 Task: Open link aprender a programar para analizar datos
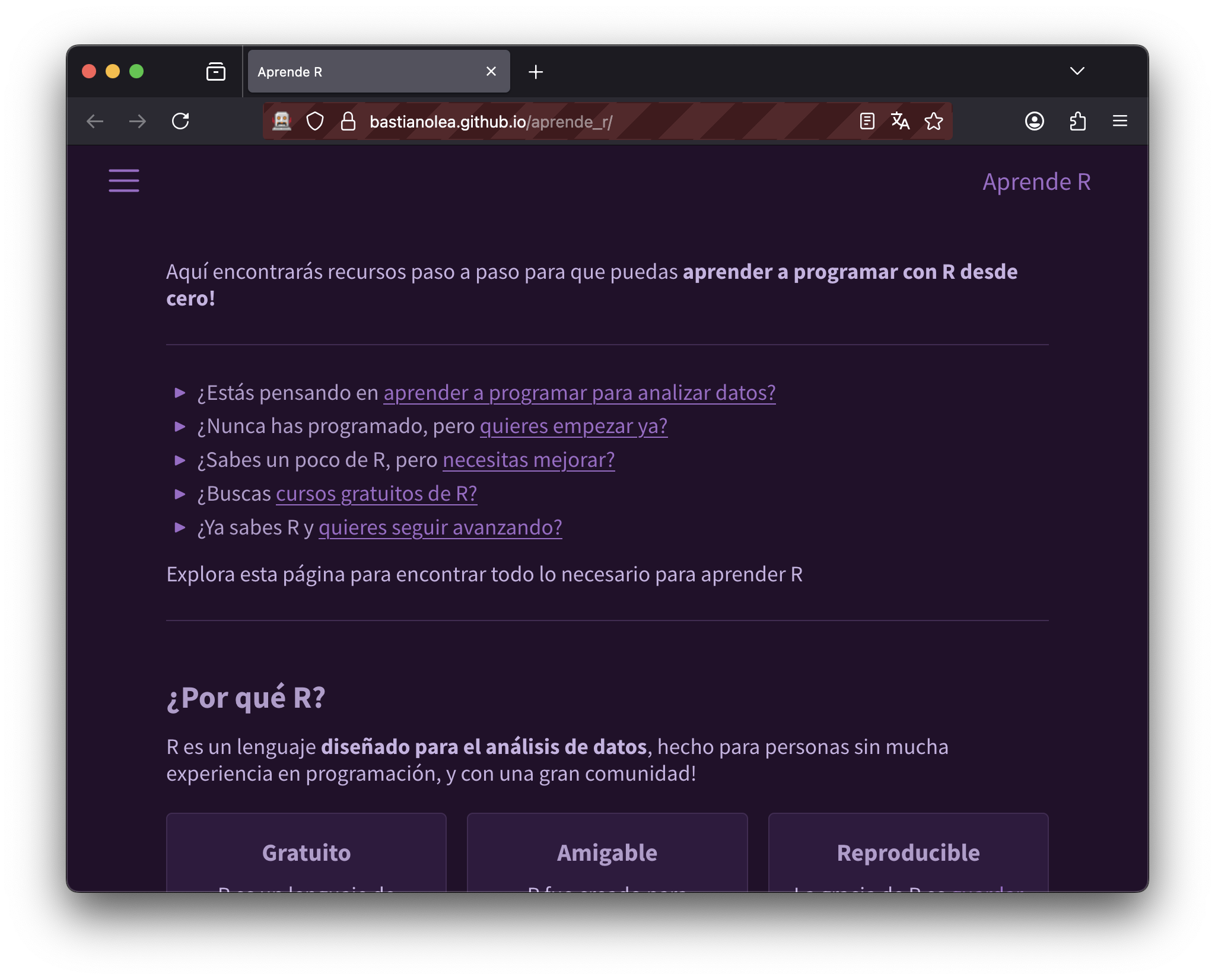click(579, 393)
